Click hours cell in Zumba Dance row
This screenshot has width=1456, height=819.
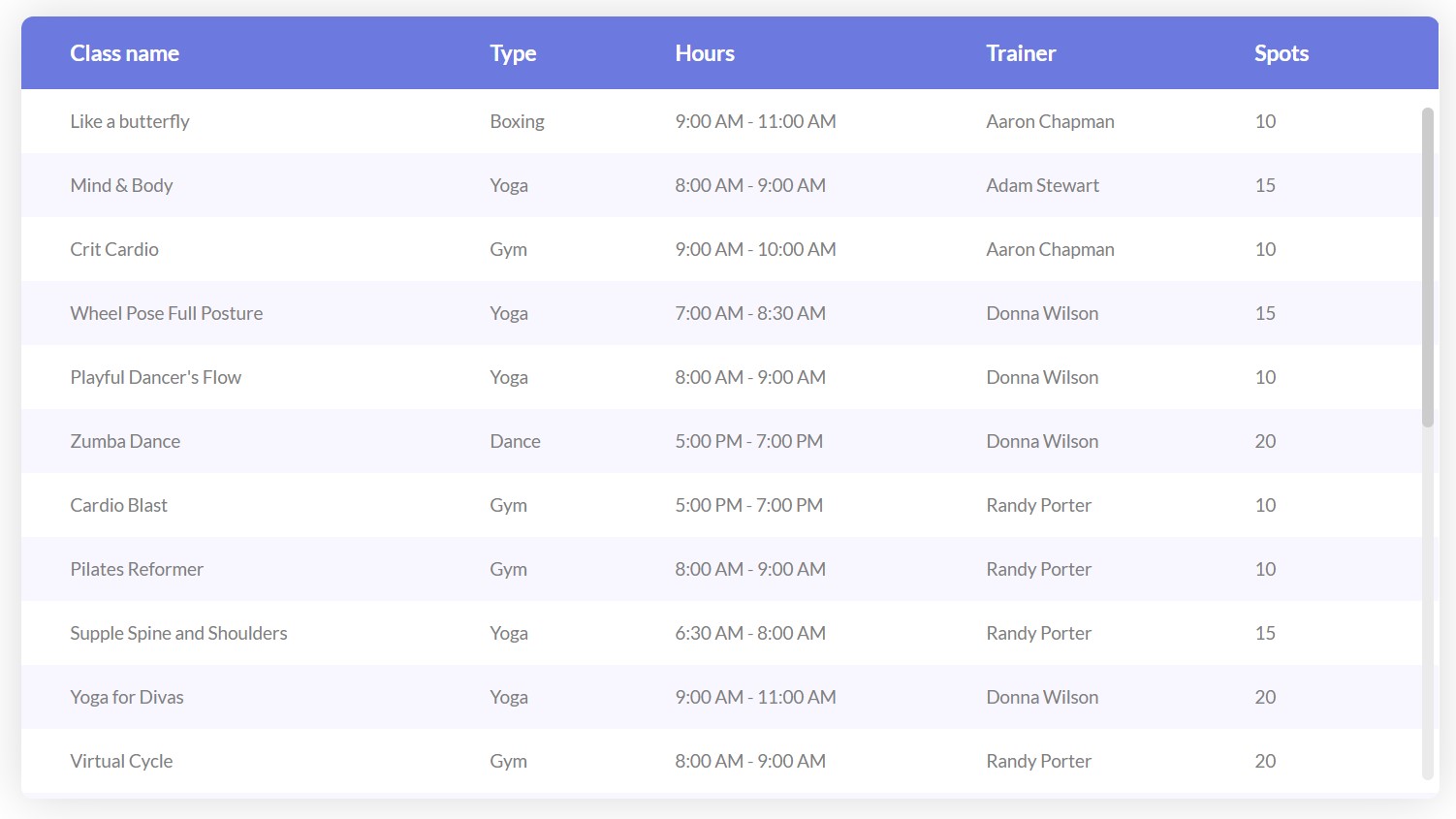pyautogui.click(x=748, y=441)
